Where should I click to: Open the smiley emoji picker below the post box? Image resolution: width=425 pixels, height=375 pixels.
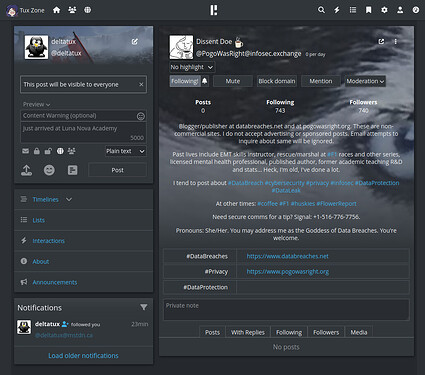coord(49,170)
